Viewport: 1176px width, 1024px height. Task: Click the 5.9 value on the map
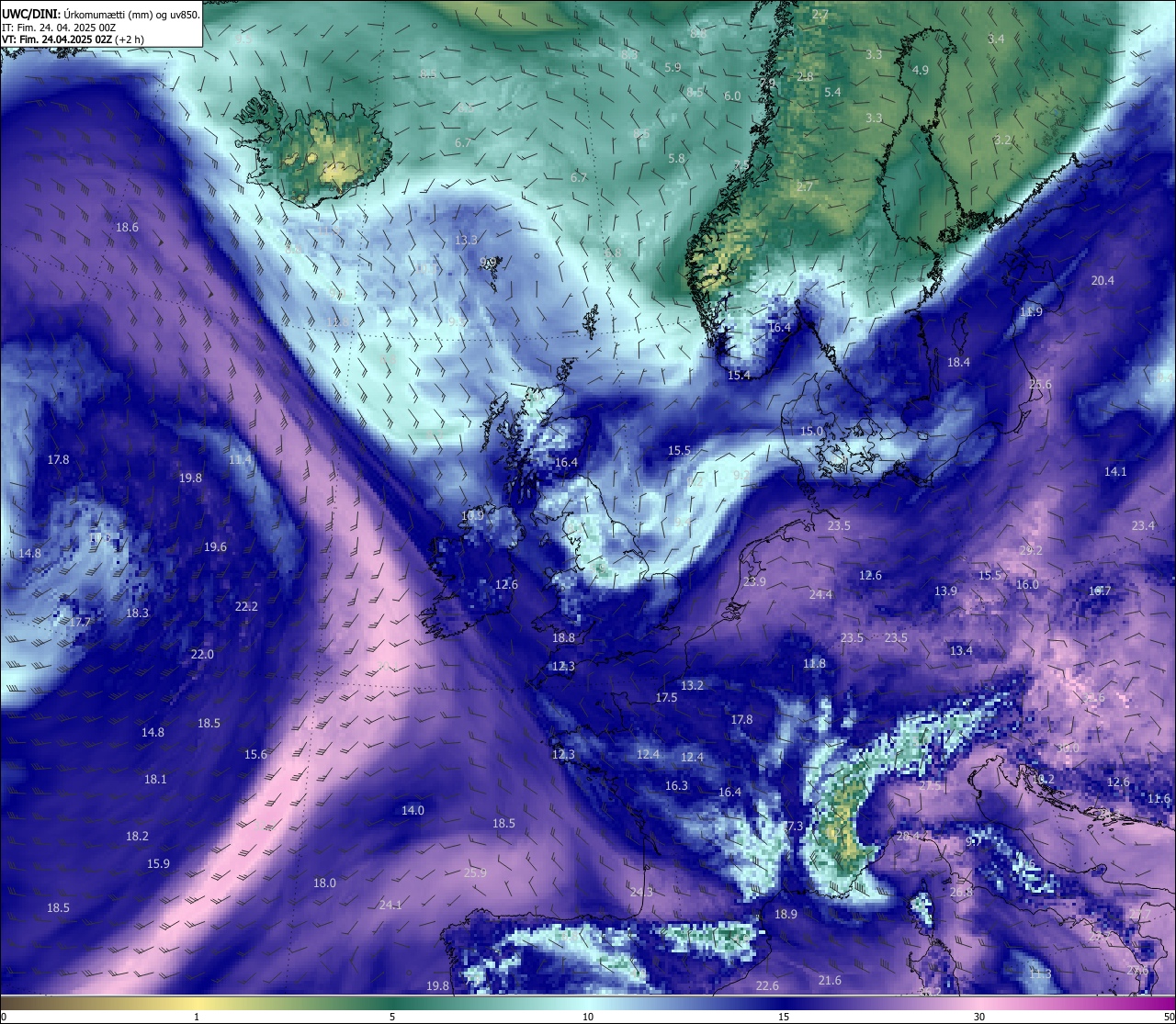pyautogui.click(x=673, y=67)
